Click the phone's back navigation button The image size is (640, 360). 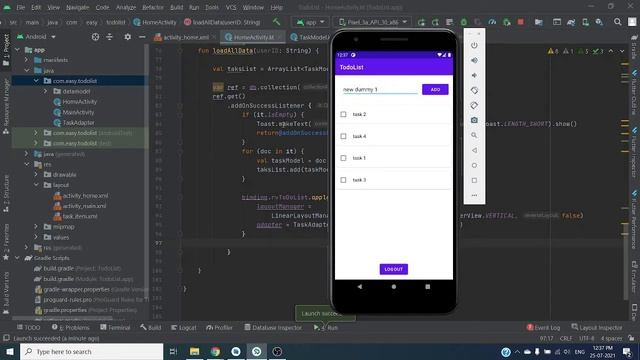coord(360,287)
